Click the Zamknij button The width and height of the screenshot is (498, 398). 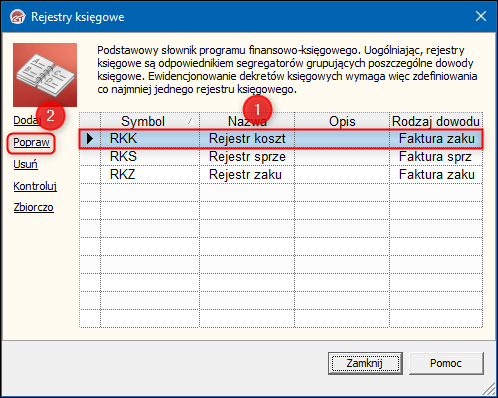pos(365,363)
